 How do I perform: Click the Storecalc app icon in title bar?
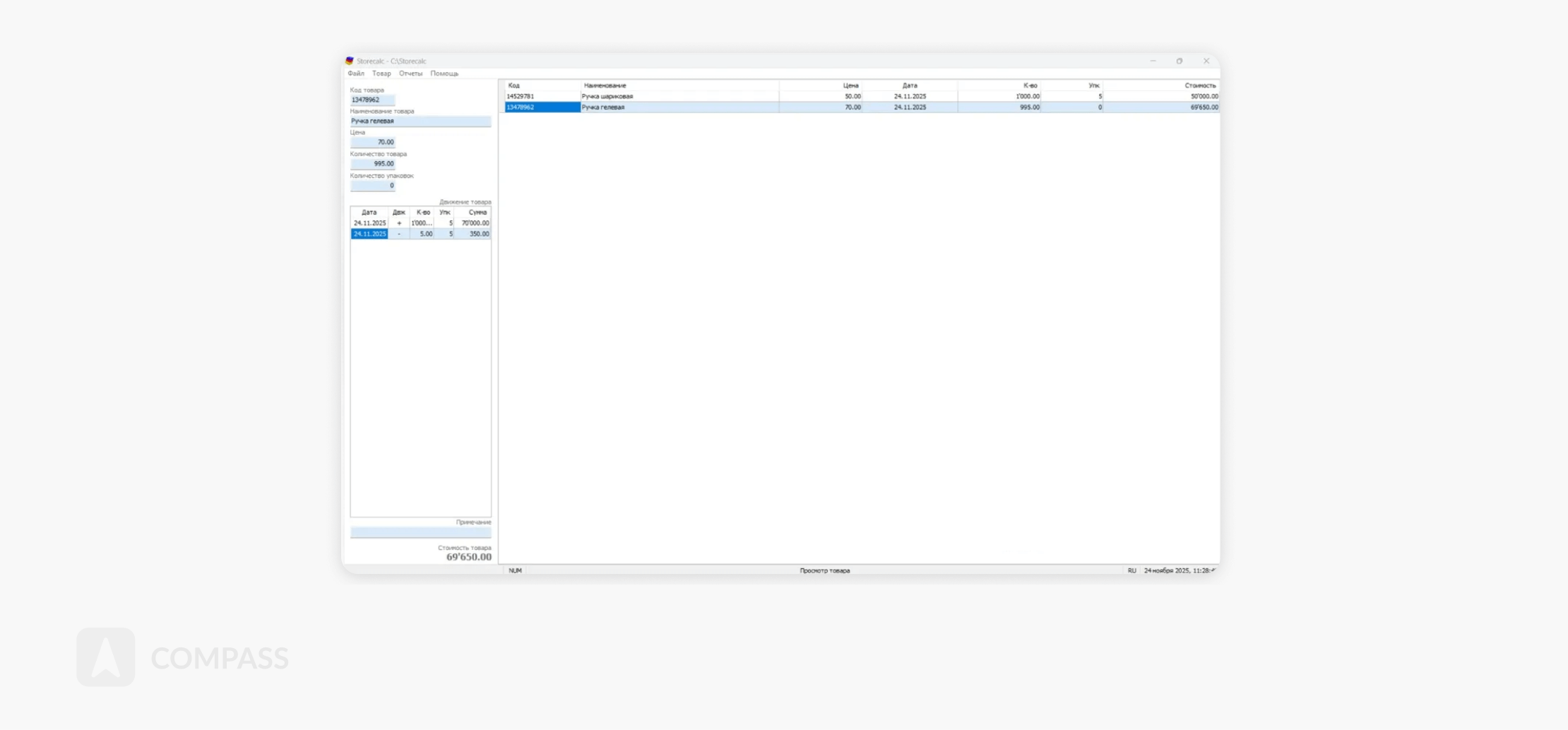(x=349, y=61)
